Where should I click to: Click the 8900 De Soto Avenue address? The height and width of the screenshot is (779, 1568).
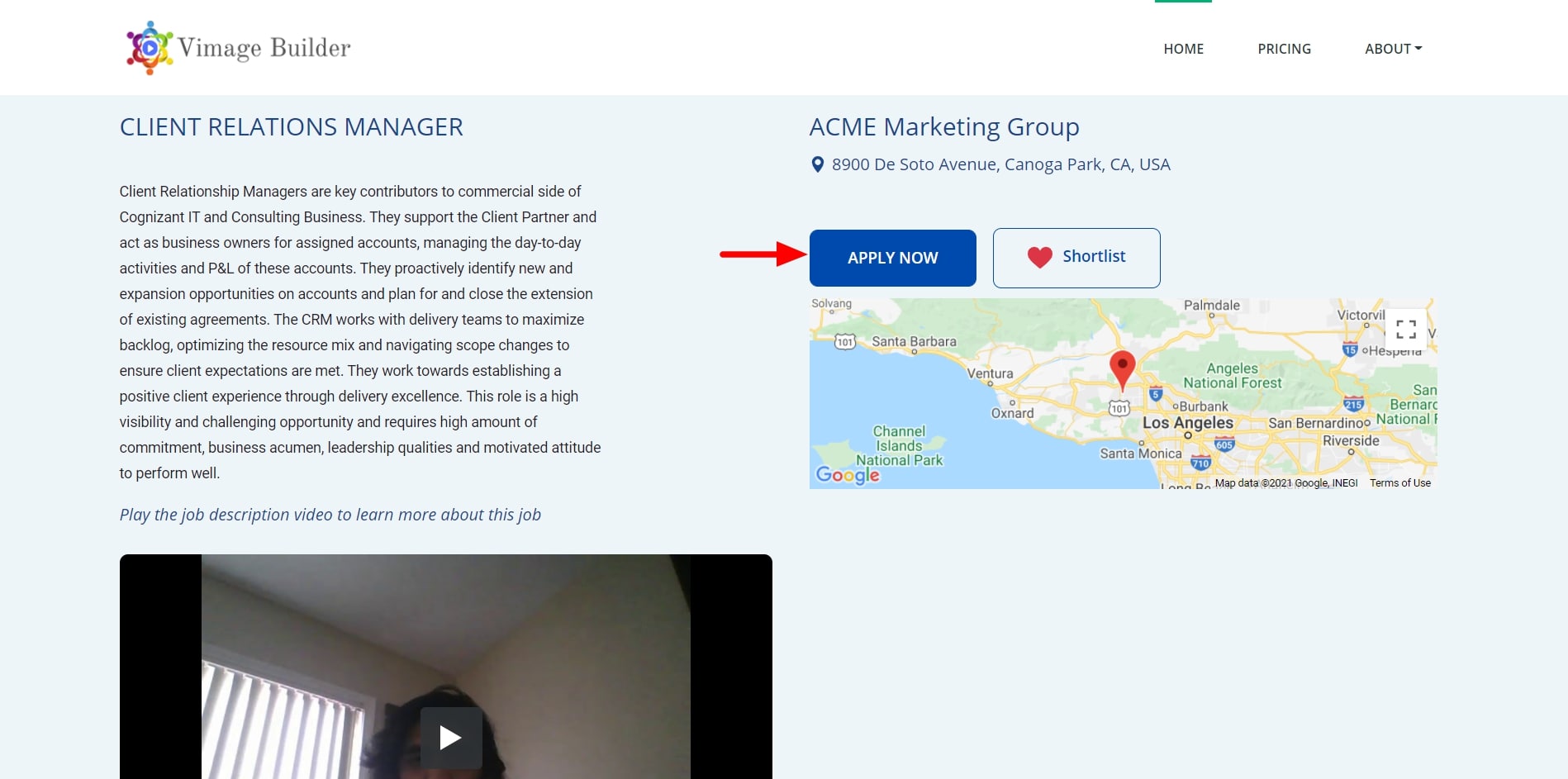[x=1000, y=164]
